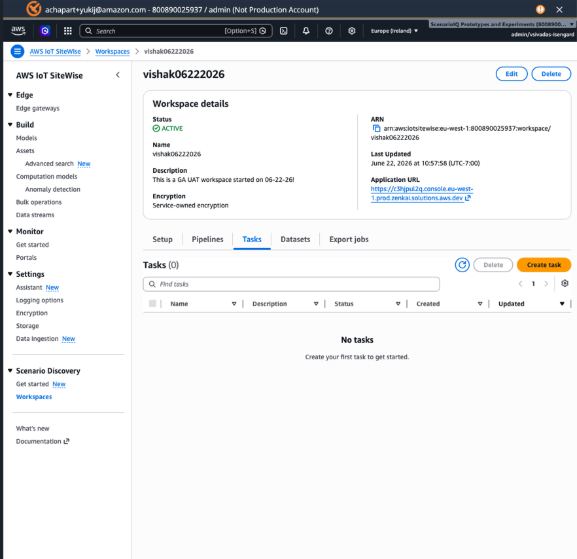Open Models in sidebar

[x=26, y=138]
